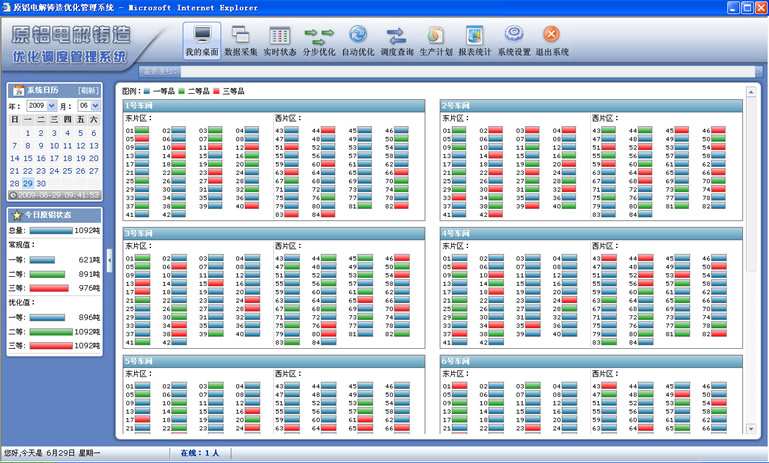Select the 分步优化 icon
Image resolution: width=769 pixels, height=463 pixels.
tap(319, 40)
